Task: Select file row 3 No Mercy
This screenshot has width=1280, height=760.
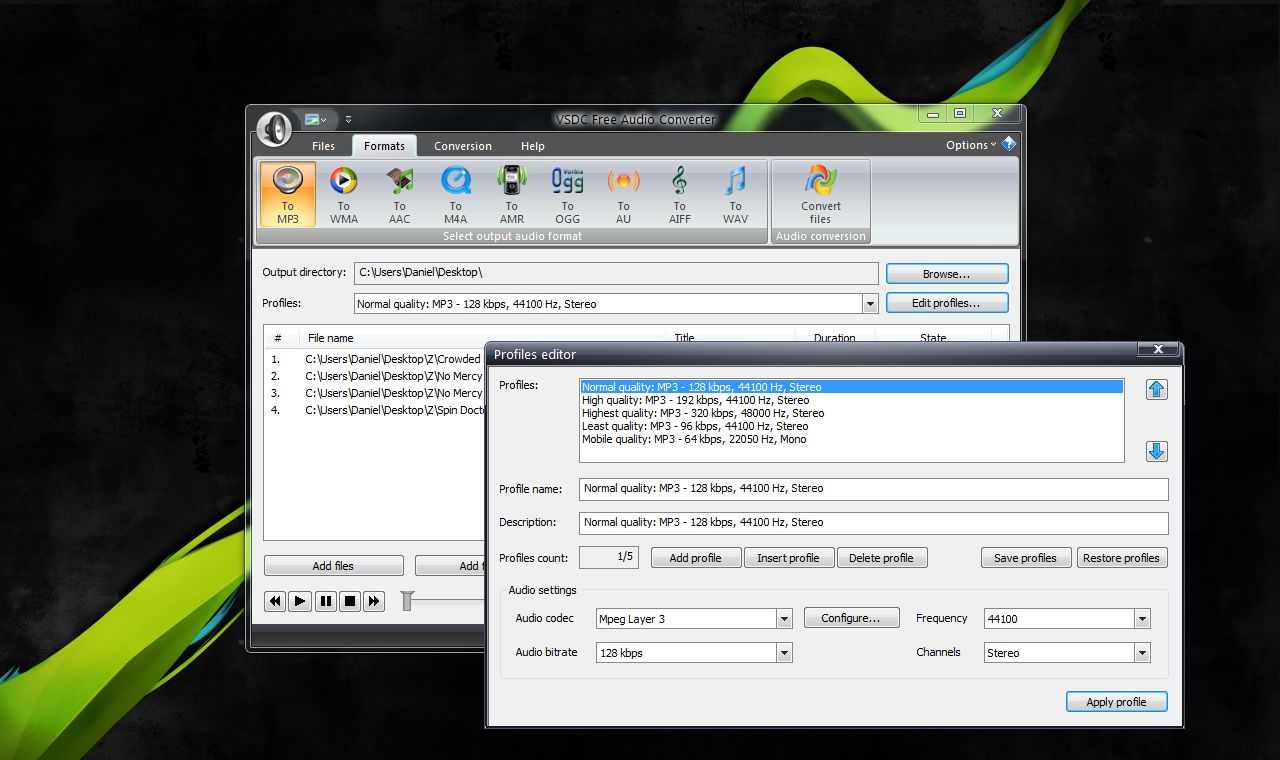Action: (376, 393)
